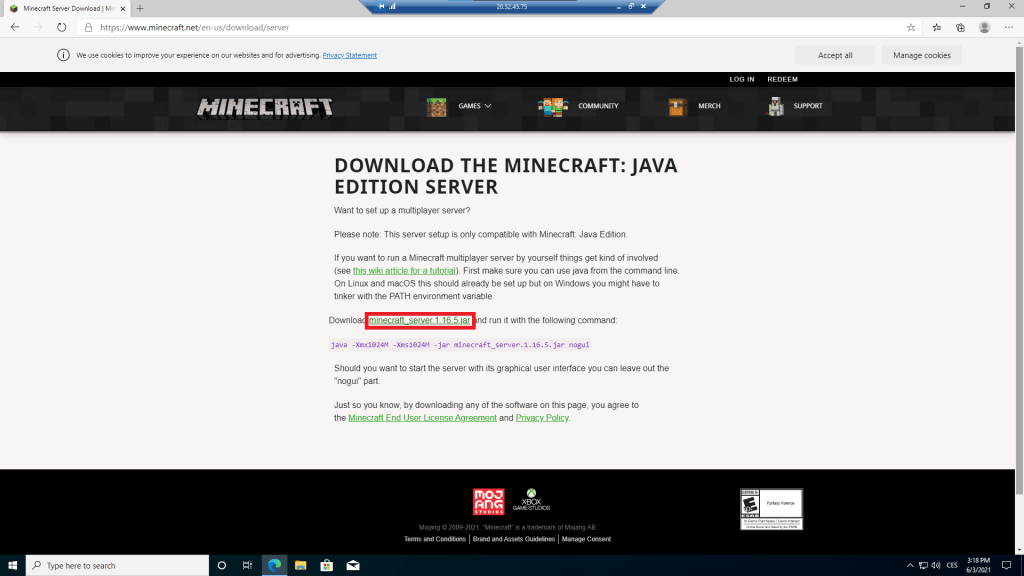Viewport: 1024px width, 576px height.
Task: Add page to favorites with star icon
Action: [911, 28]
